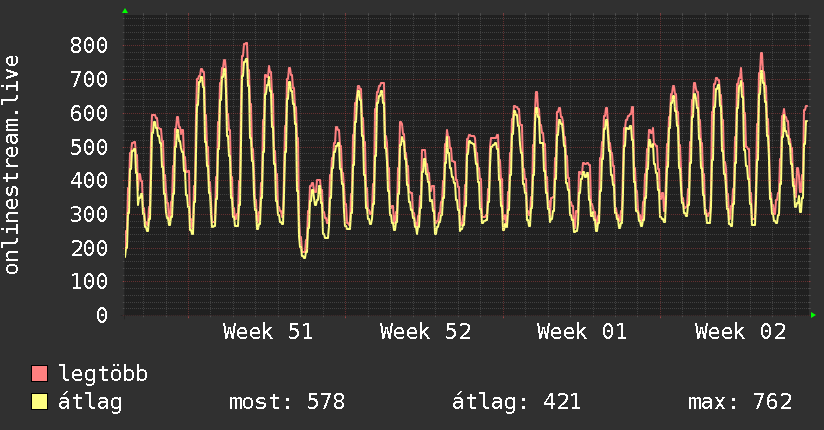Viewport: 824px width, 430px height.
Task: Click the green arrow ending the x-axis
Action: pyautogui.click(x=813, y=315)
